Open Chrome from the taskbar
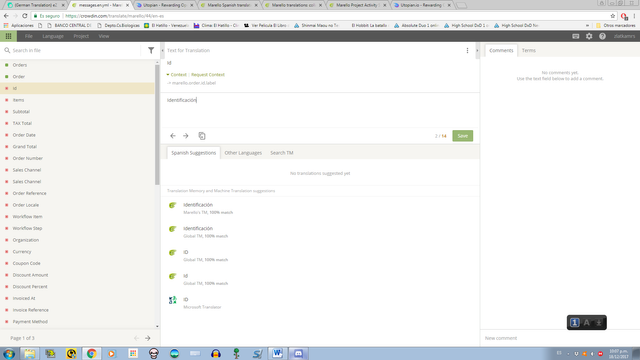Screen dimensions: 640x360 click(x=91, y=353)
